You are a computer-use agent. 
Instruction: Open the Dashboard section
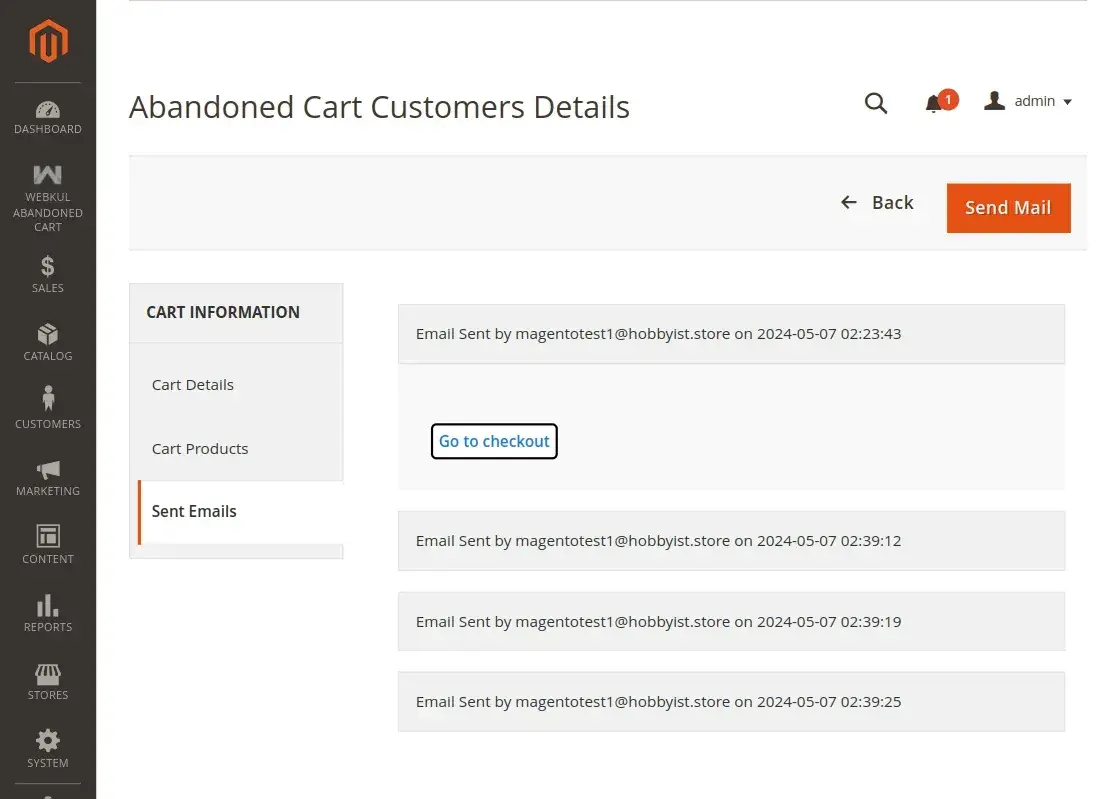[47, 115]
